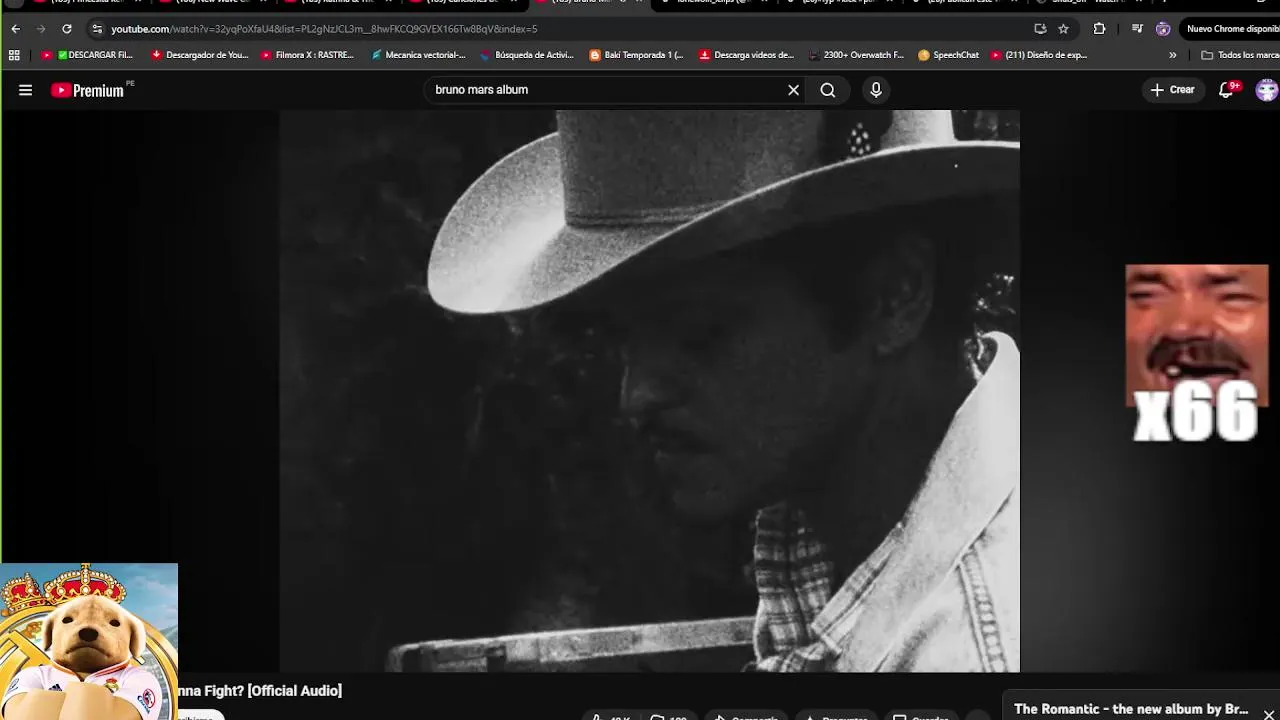This screenshot has width=1280, height=720.
Task: Open the 'Mecanica vectorial-...' bookmark
Action: coord(418,55)
